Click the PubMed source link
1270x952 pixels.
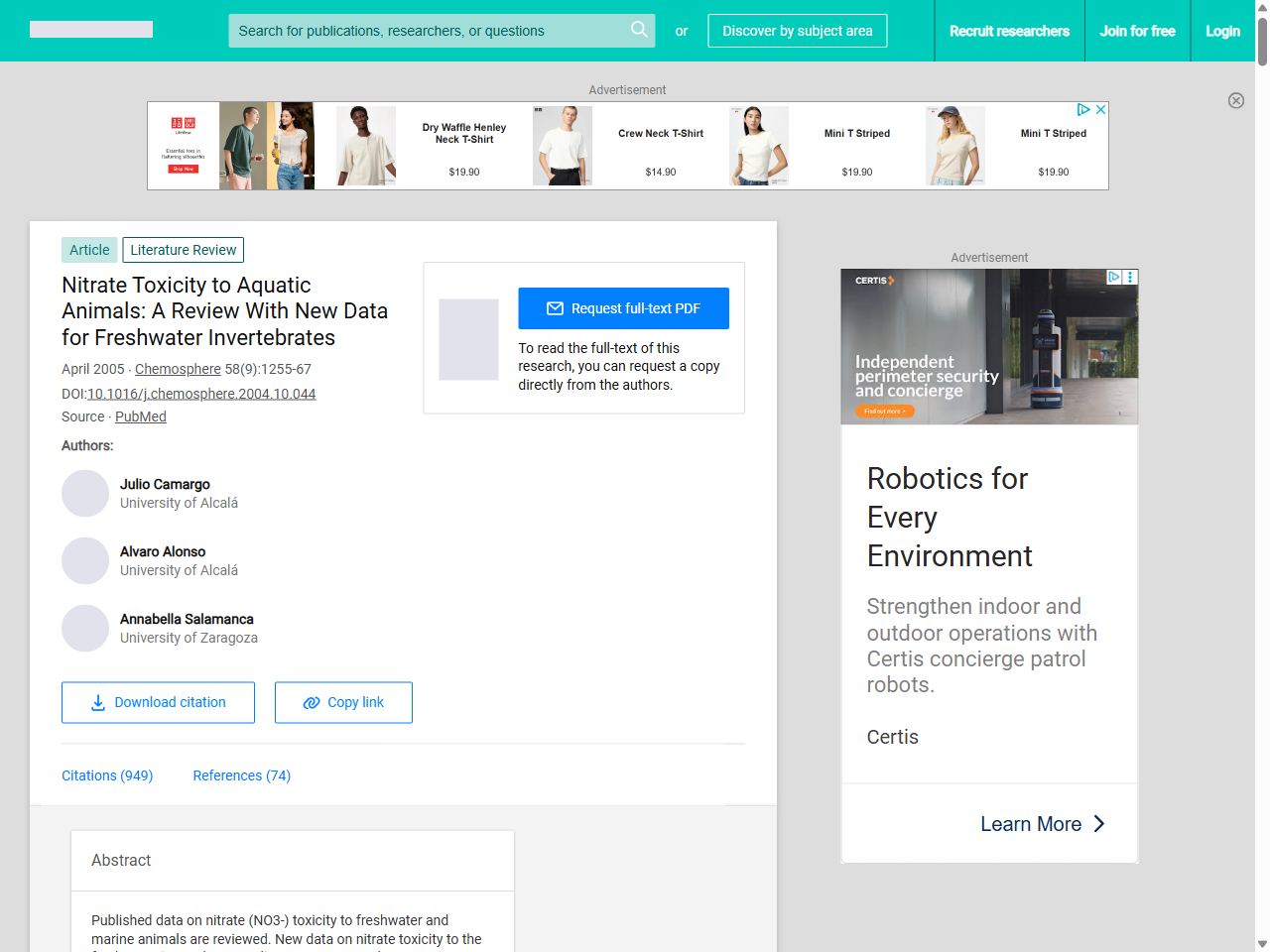coord(140,416)
